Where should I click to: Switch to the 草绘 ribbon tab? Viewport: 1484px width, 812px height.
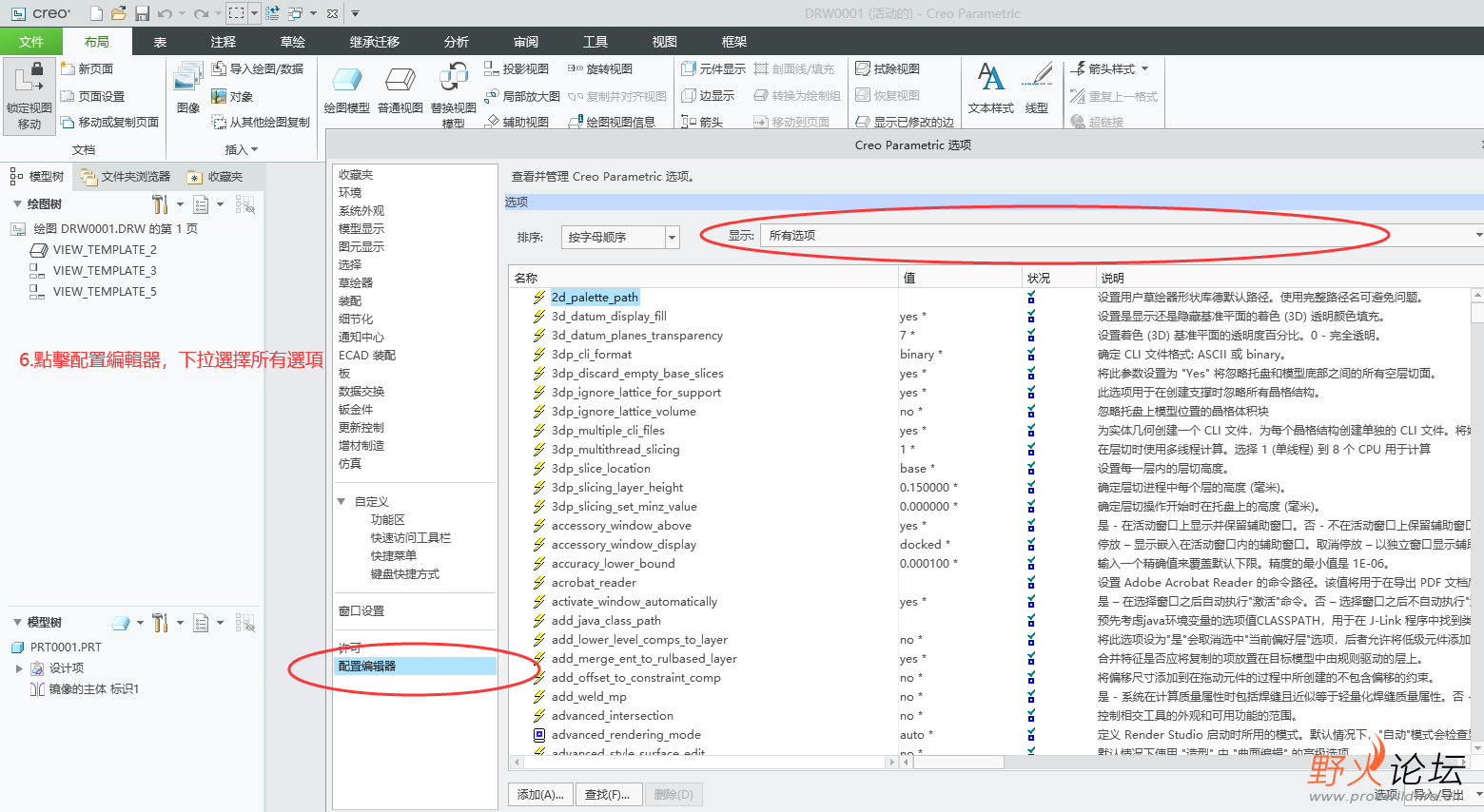coord(293,42)
